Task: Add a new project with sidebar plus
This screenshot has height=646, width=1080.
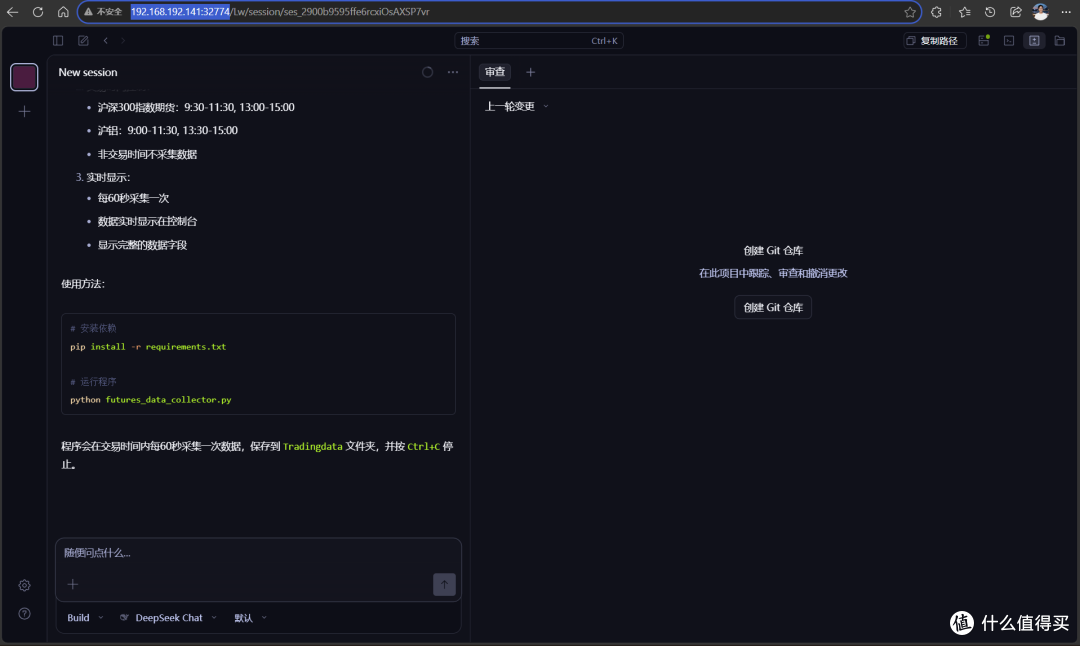Action: pyautogui.click(x=24, y=111)
